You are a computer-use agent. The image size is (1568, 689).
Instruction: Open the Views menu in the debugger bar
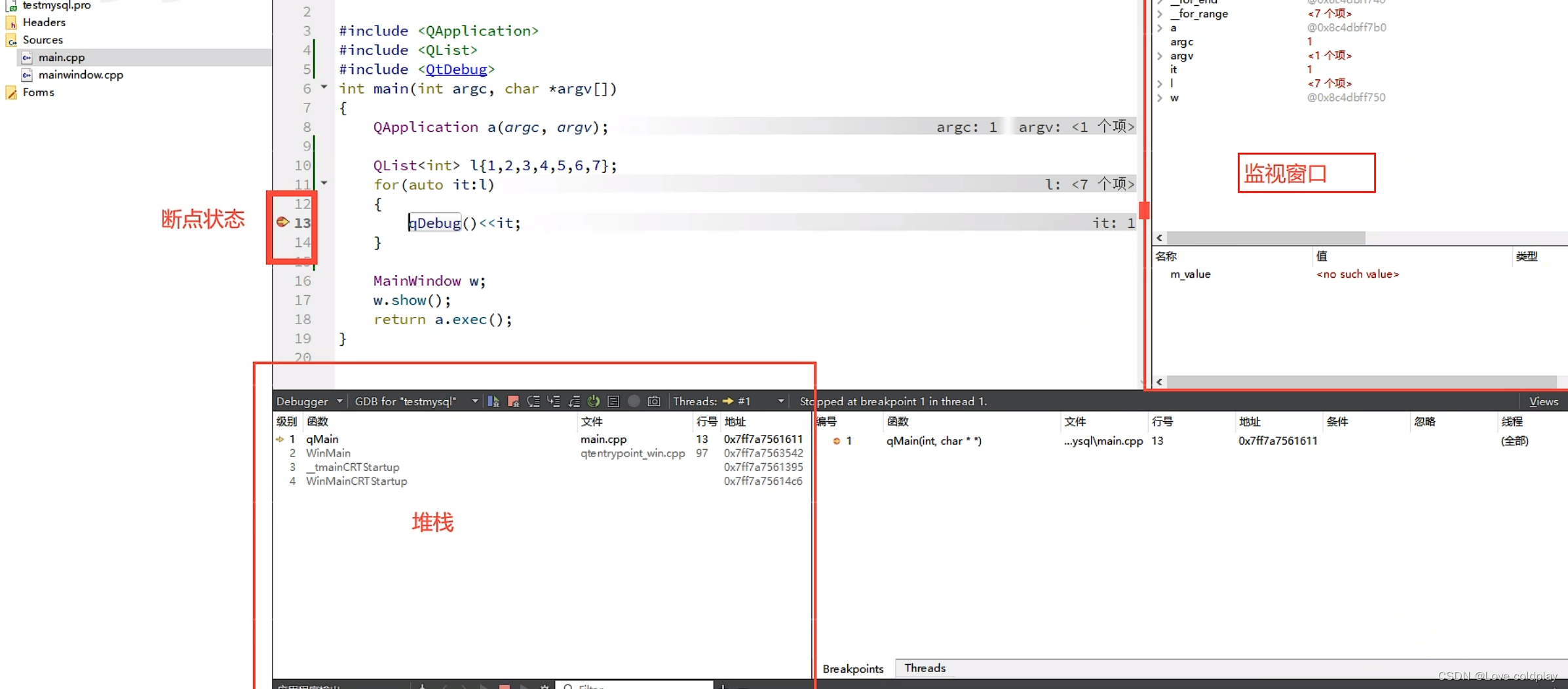[x=1543, y=401]
